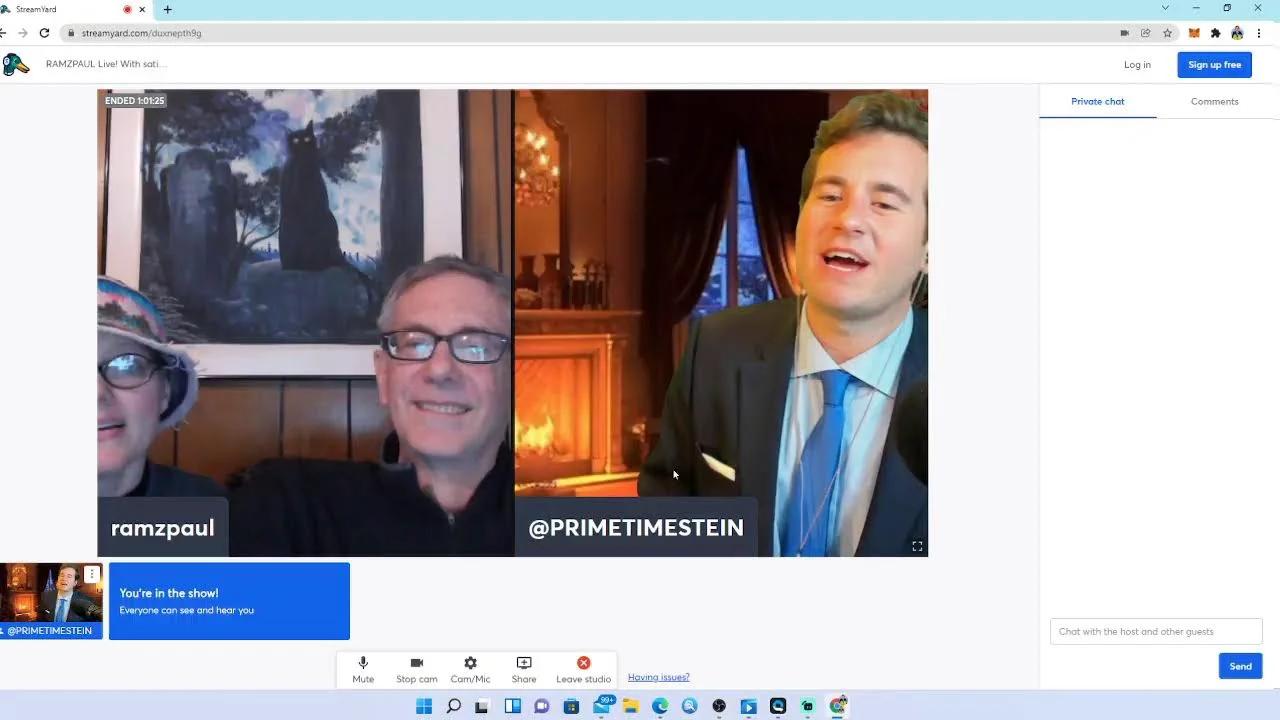Screen dimensions: 1280x720
Task: Open the Windows Start menu
Action: pos(424,706)
